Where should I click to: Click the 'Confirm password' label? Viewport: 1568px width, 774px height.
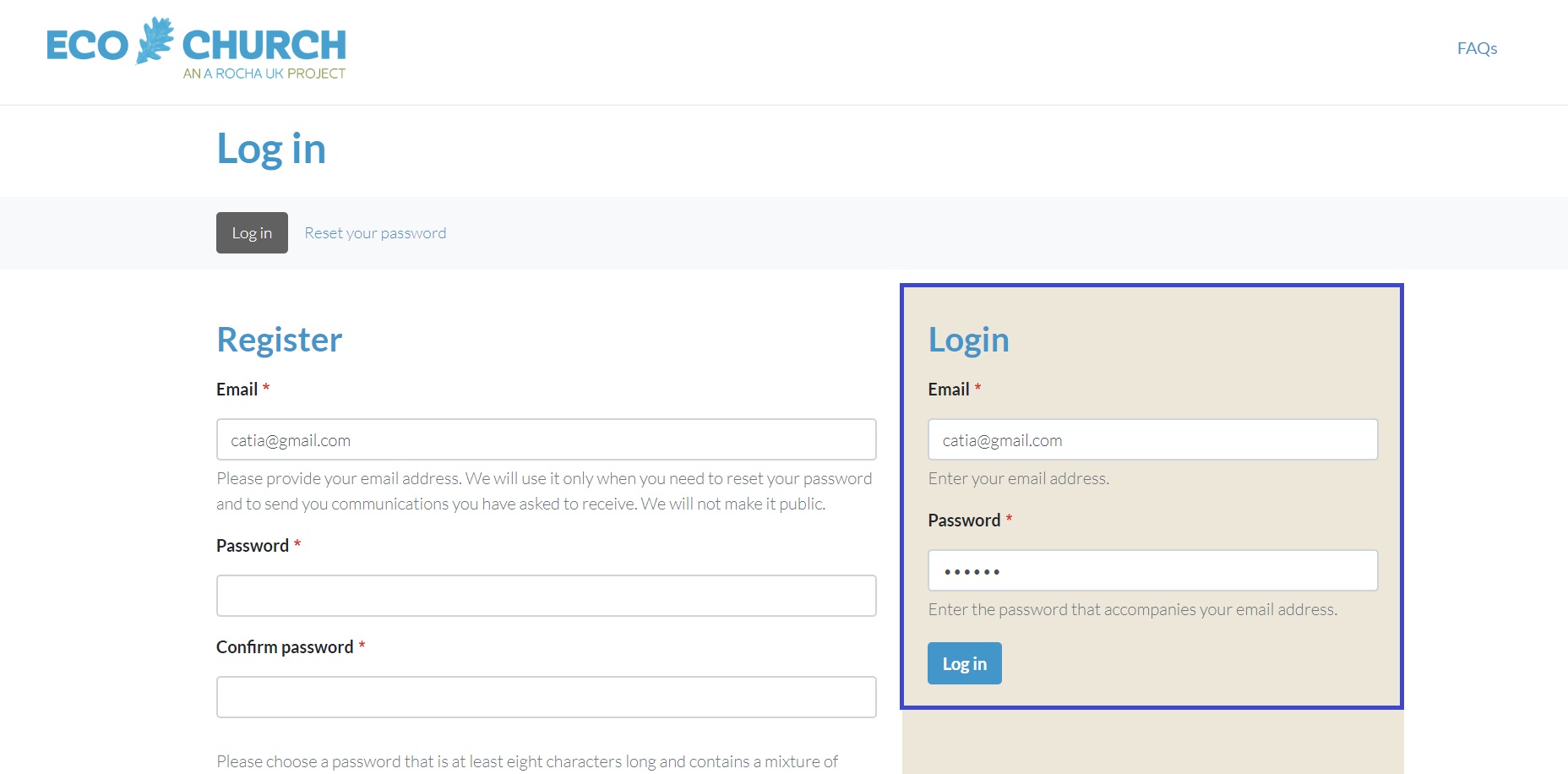click(x=285, y=647)
